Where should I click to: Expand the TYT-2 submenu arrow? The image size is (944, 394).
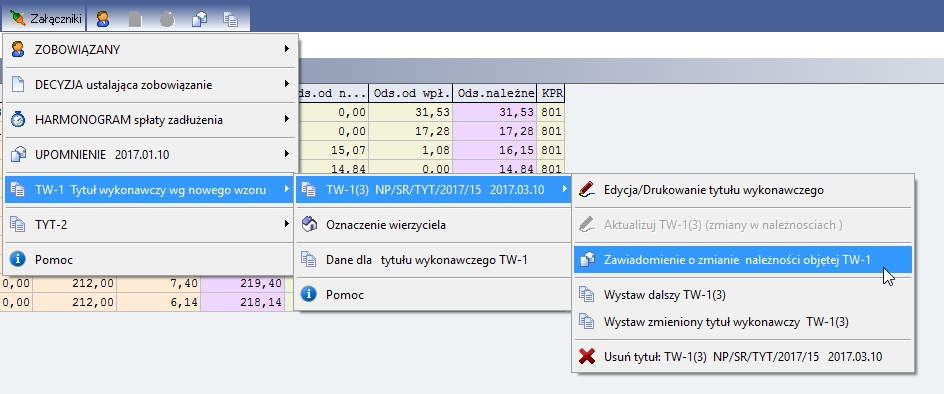[287, 224]
